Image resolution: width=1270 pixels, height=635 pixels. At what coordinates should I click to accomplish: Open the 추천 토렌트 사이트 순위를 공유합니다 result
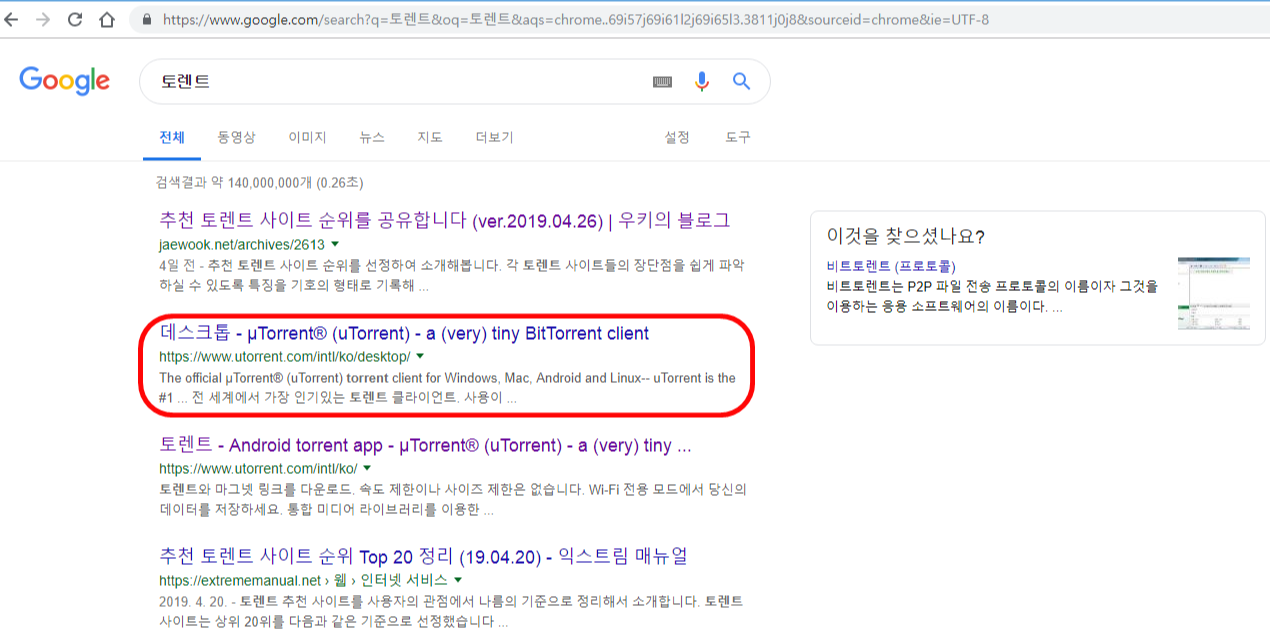445,220
